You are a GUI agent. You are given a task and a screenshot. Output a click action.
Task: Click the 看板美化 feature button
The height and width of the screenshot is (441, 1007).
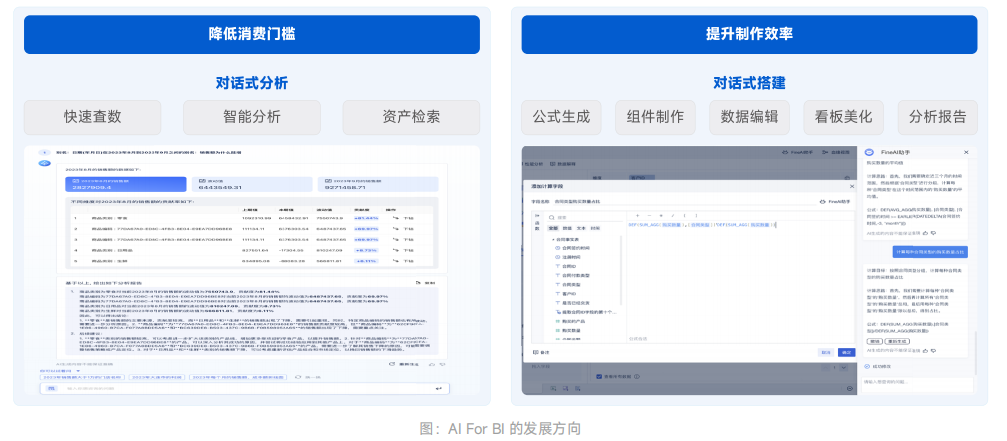click(844, 117)
